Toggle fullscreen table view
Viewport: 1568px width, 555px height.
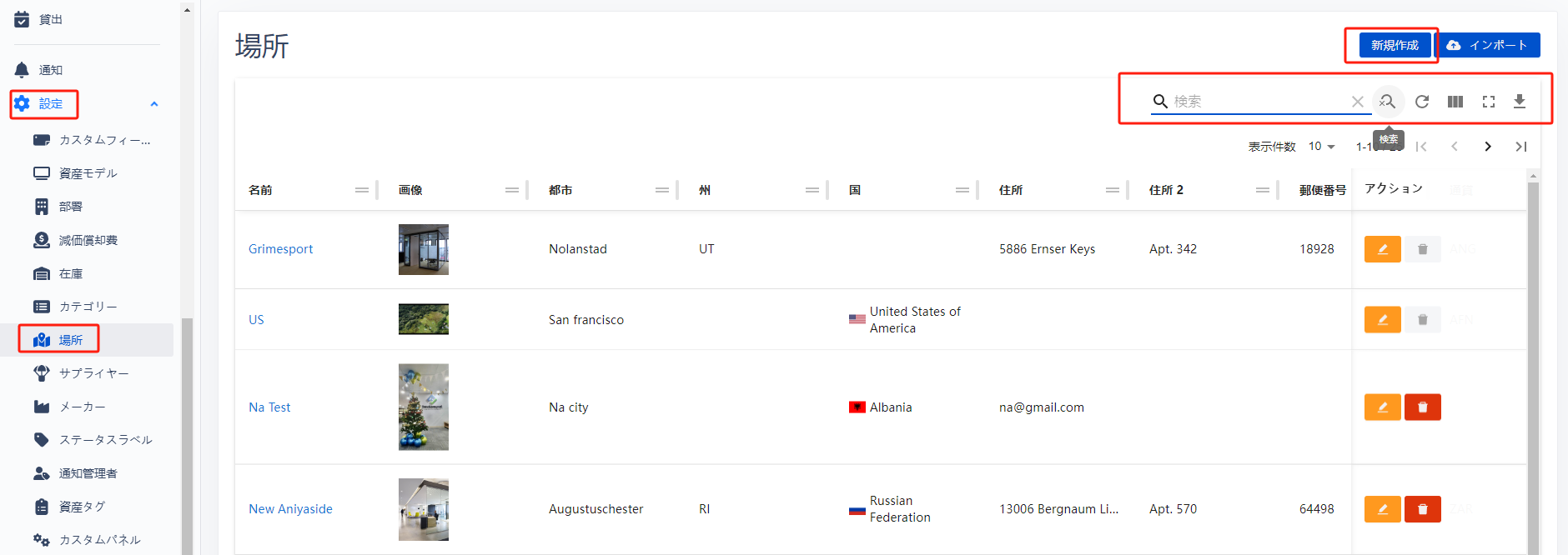(x=1489, y=102)
